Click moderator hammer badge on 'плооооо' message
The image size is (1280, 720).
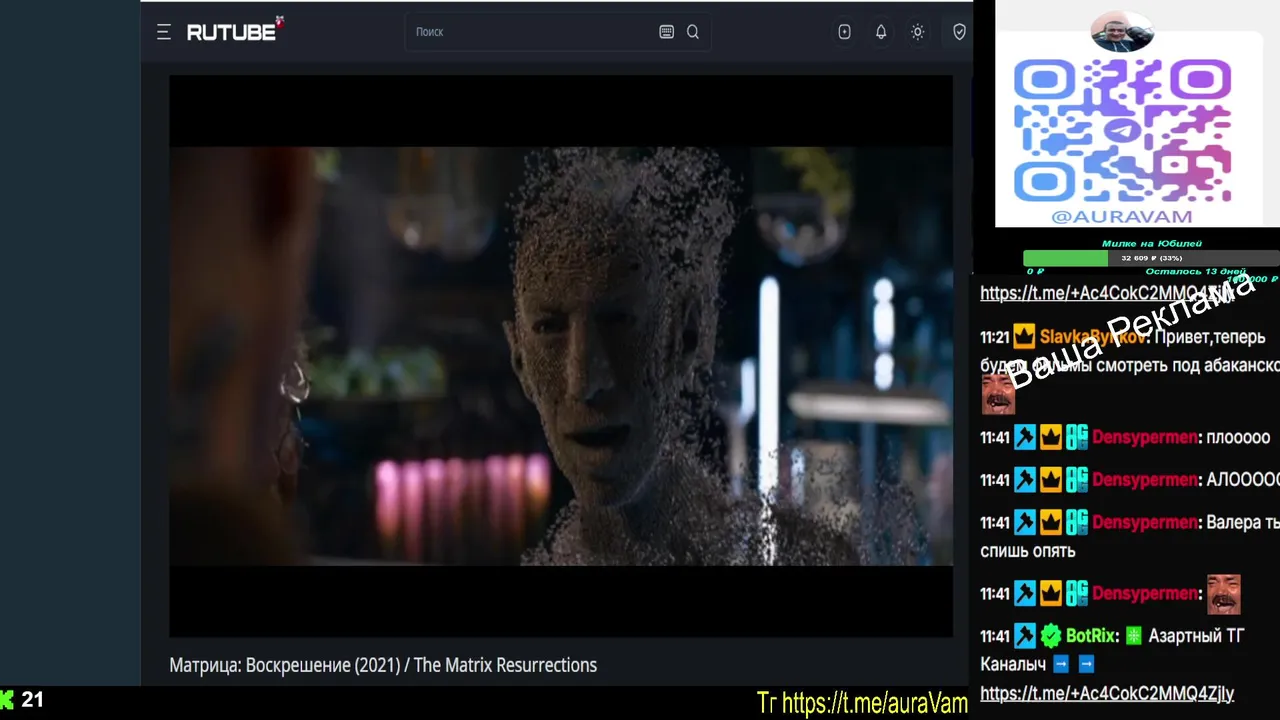(x=1025, y=437)
